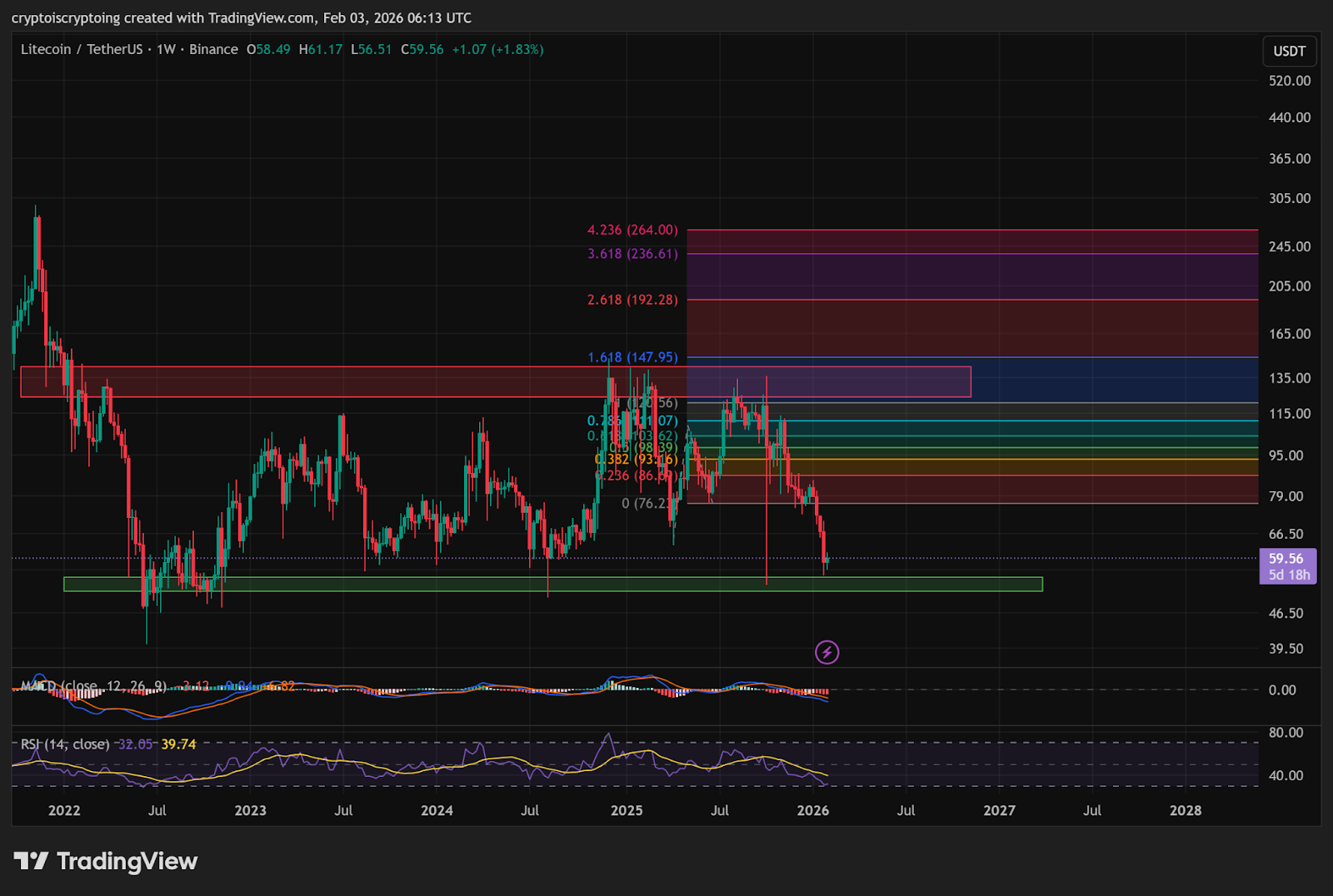1333x896 pixels.
Task: Select the red resistance zone rectangle
Action: tap(333, 382)
